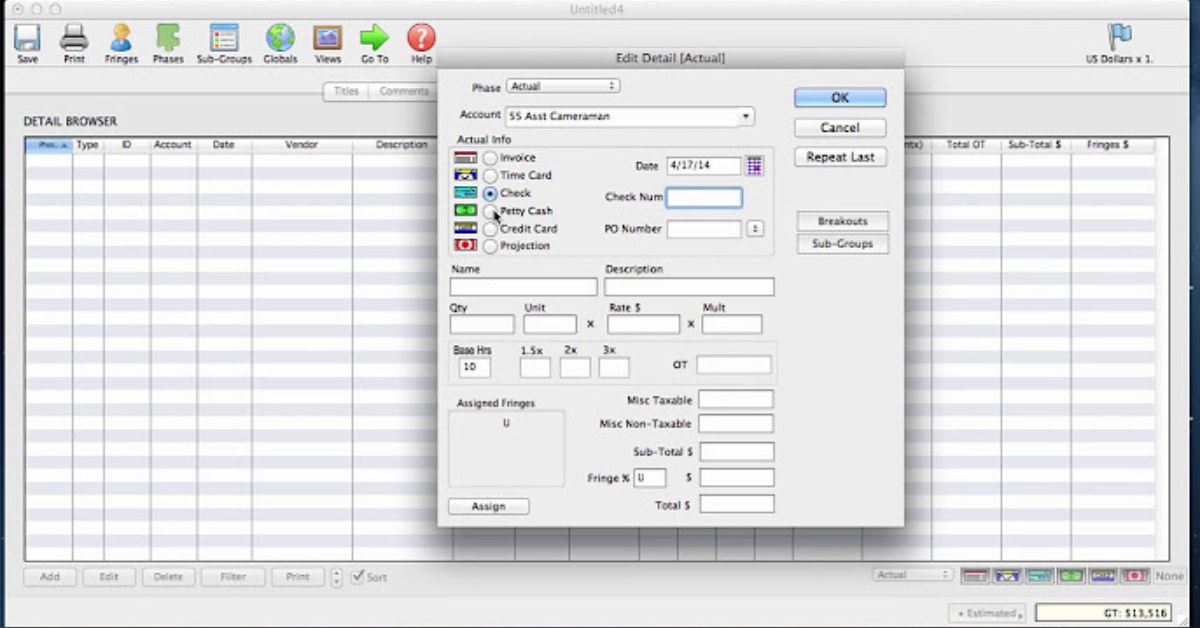Click the Repeat Last button

pyautogui.click(x=840, y=157)
